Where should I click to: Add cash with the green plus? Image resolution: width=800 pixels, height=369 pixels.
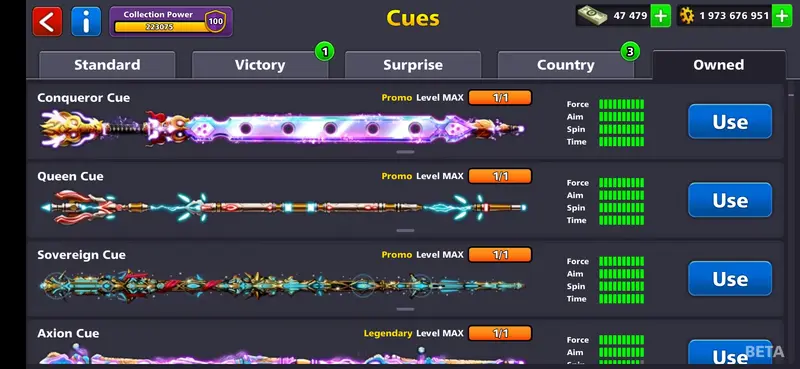coord(660,16)
